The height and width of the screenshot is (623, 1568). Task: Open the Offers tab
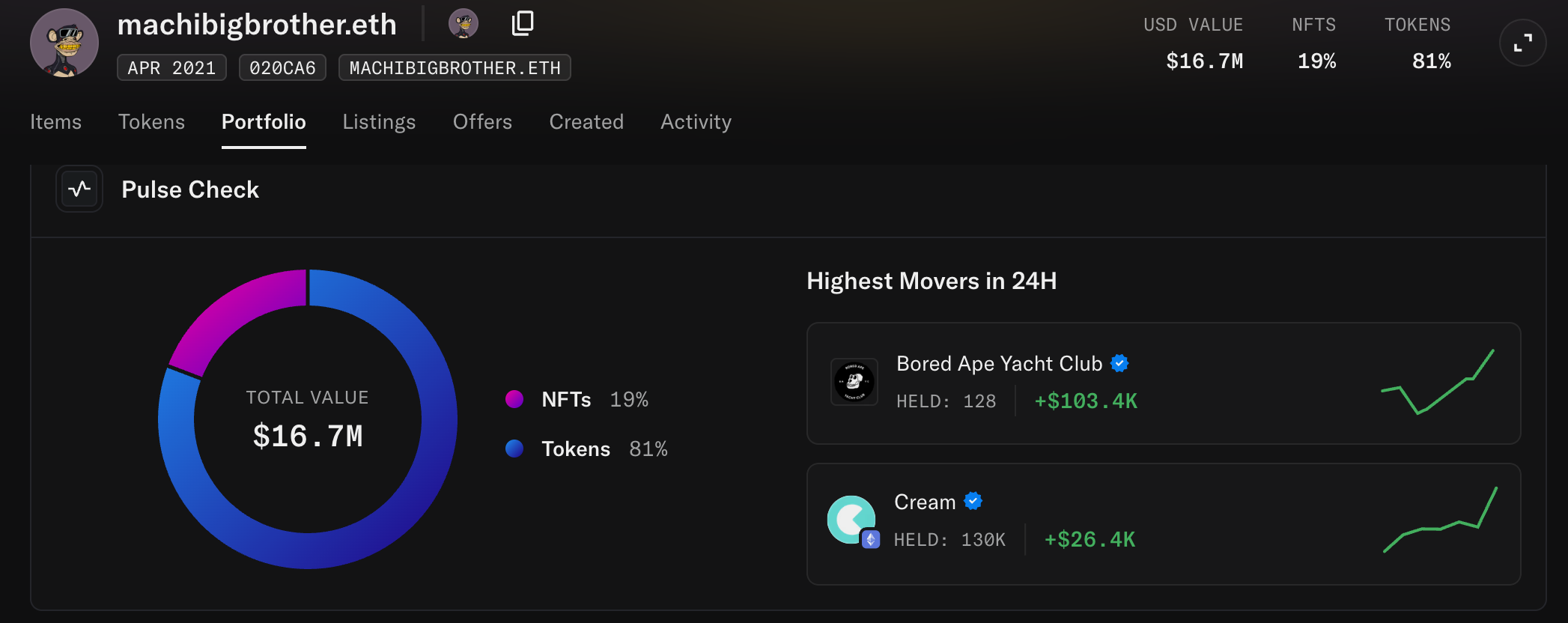coord(482,121)
